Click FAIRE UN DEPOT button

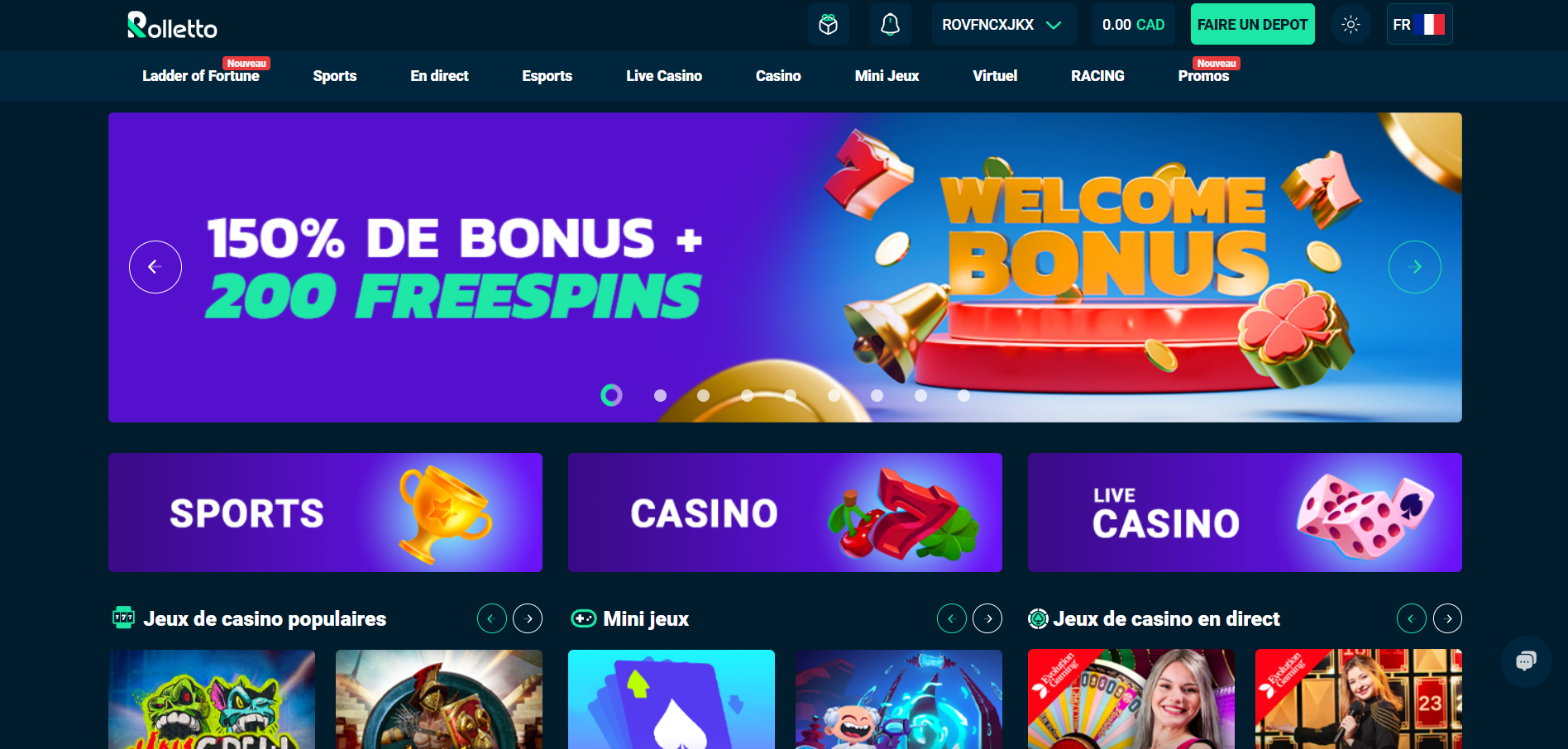click(1252, 24)
